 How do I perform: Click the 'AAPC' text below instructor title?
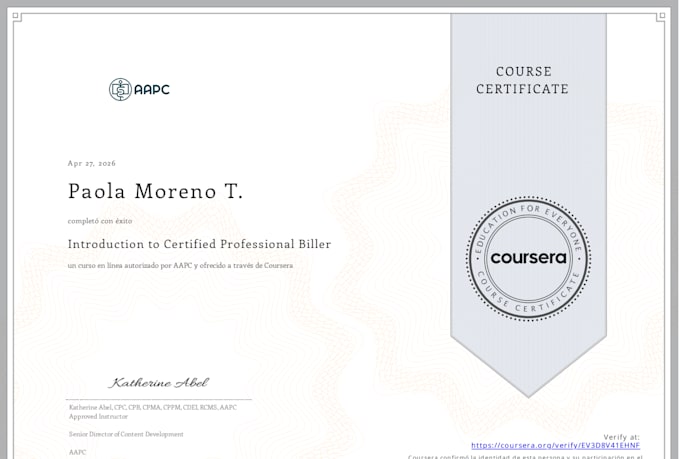click(78, 452)
